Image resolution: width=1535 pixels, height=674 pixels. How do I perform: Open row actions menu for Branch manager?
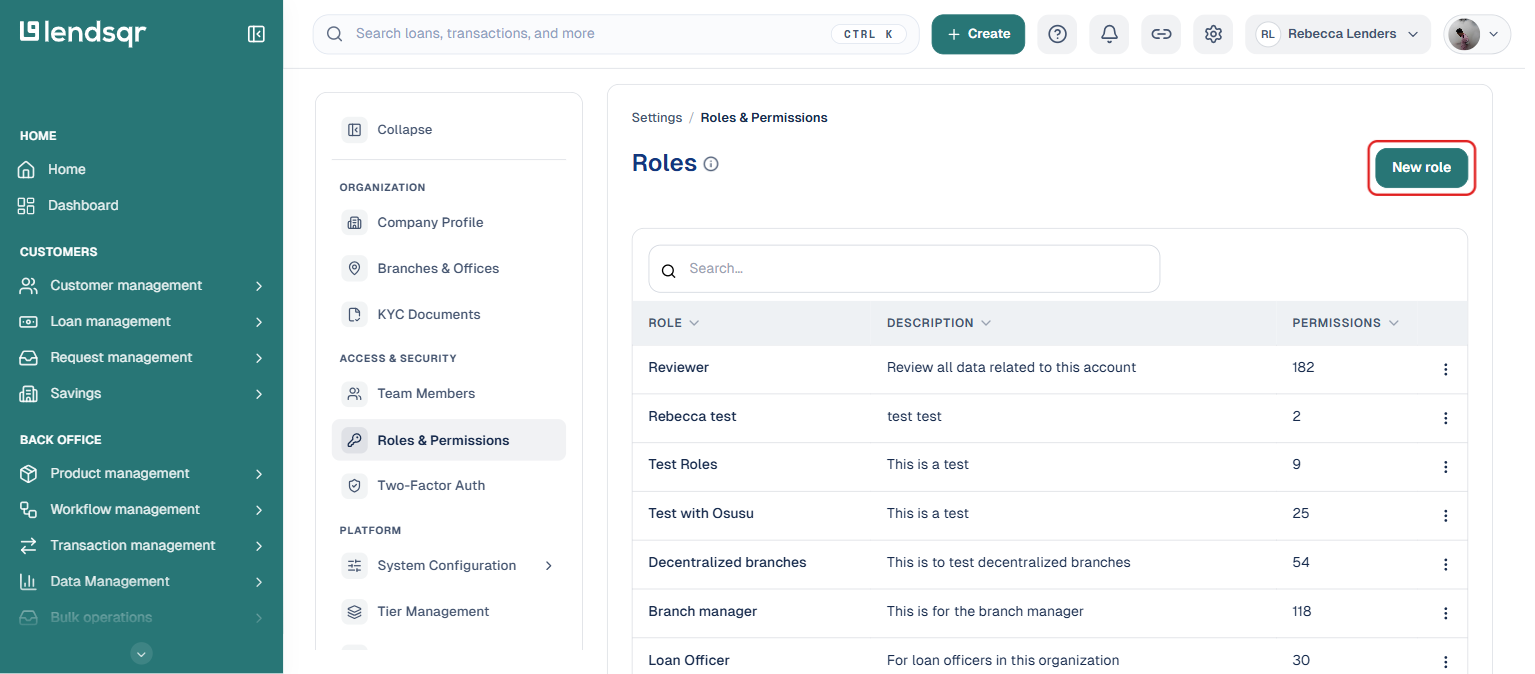[x=1445, y=614]
